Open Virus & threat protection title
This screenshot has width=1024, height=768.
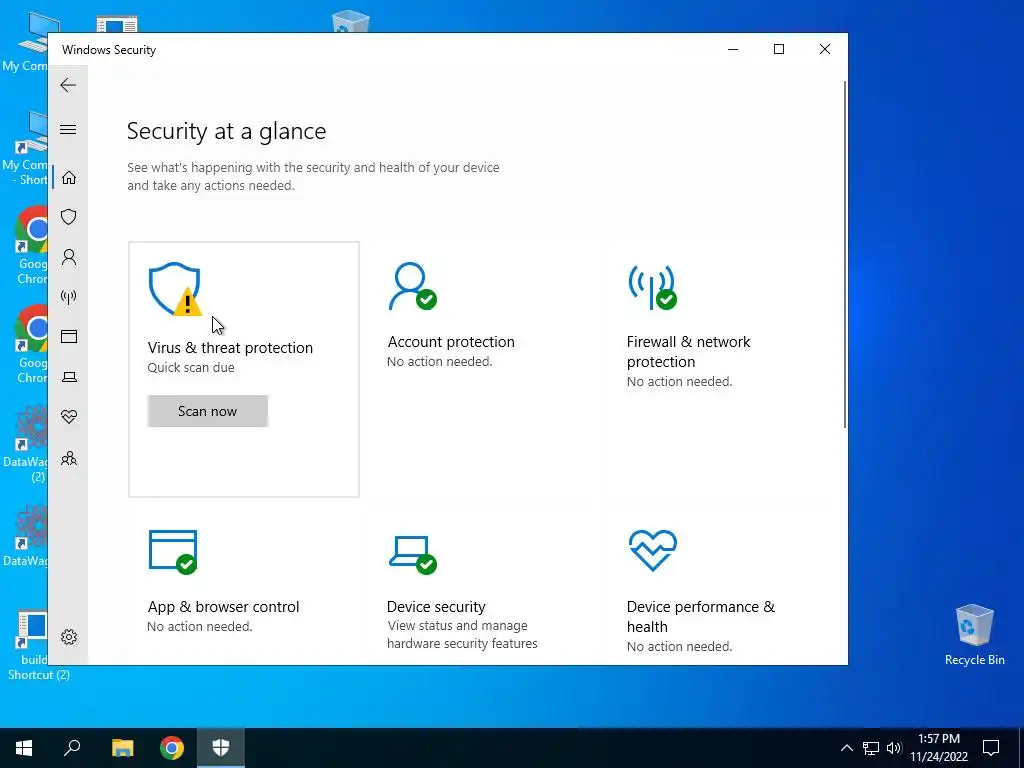(x=230, y=347)
